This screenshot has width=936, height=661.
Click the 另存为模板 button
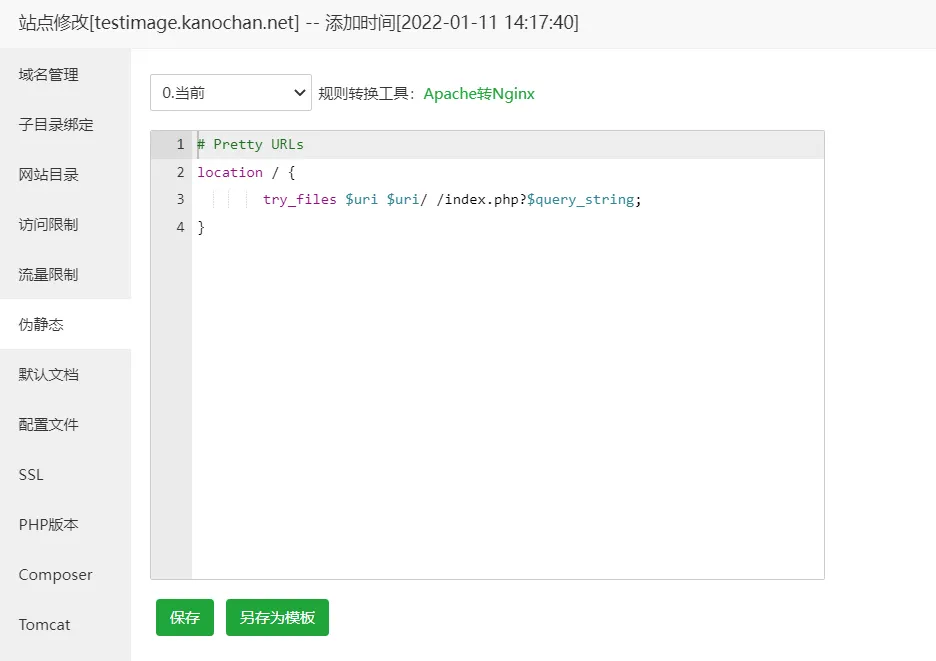[x=277, y=617]
